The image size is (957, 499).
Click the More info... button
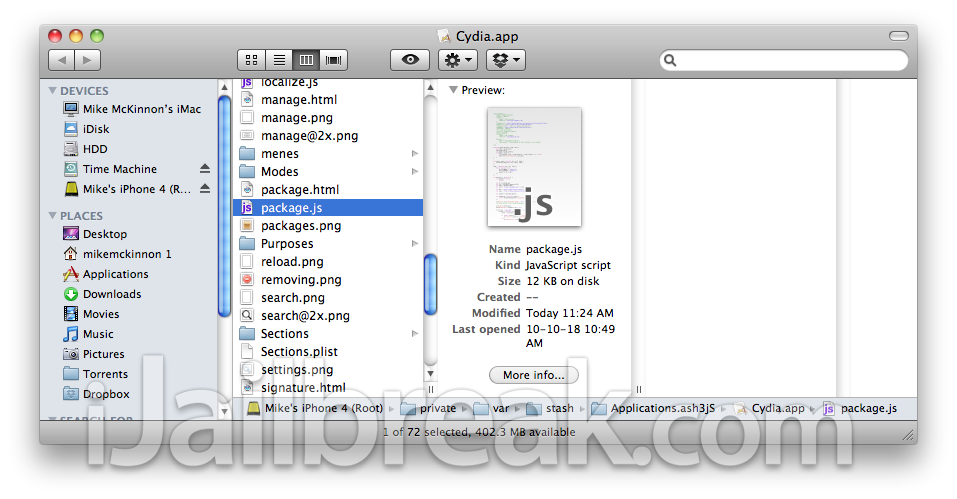coord(533,375)
